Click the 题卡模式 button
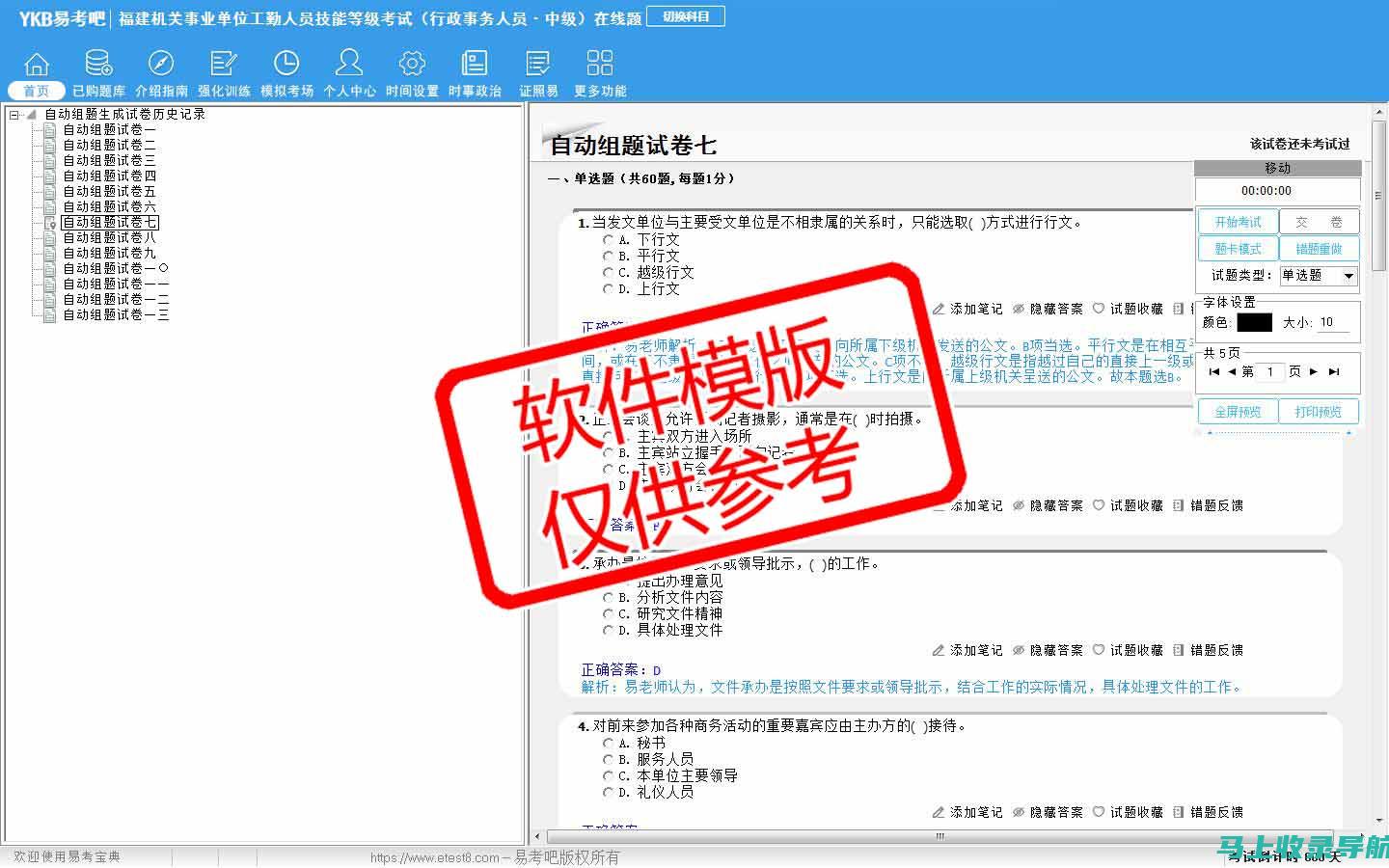 (x=1238, y=249)
